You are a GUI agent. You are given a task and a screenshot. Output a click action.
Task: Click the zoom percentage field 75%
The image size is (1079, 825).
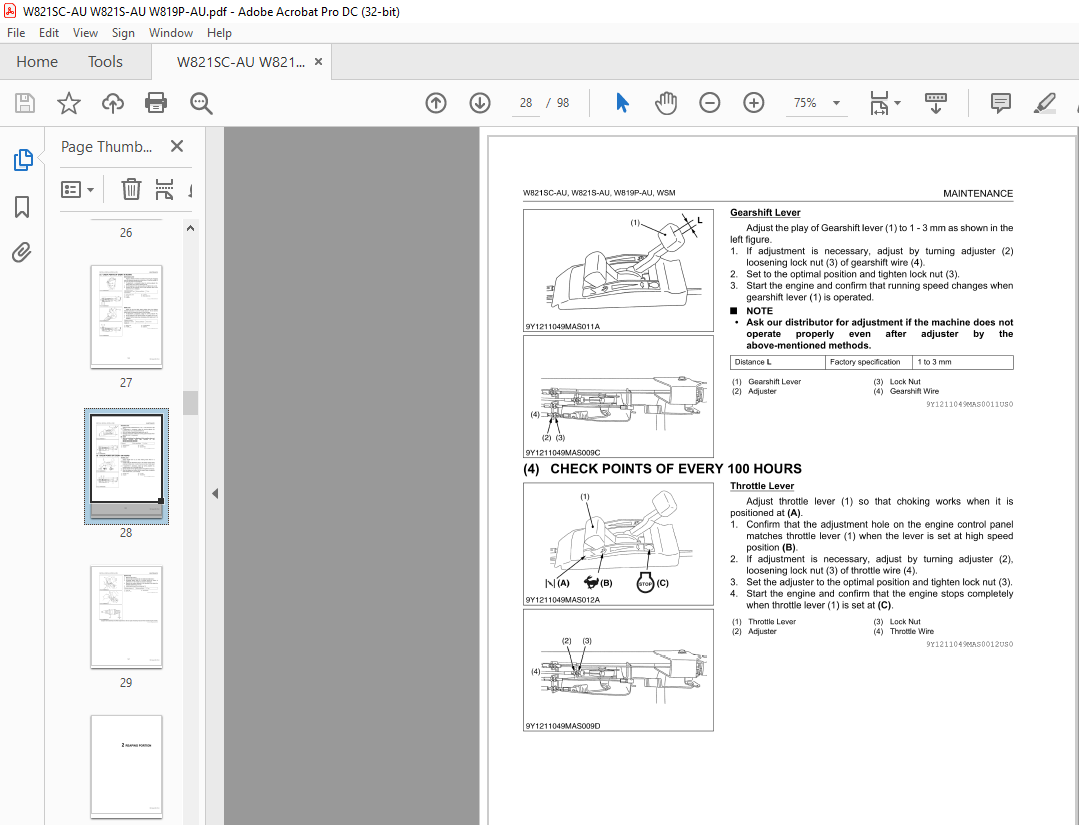804,103
